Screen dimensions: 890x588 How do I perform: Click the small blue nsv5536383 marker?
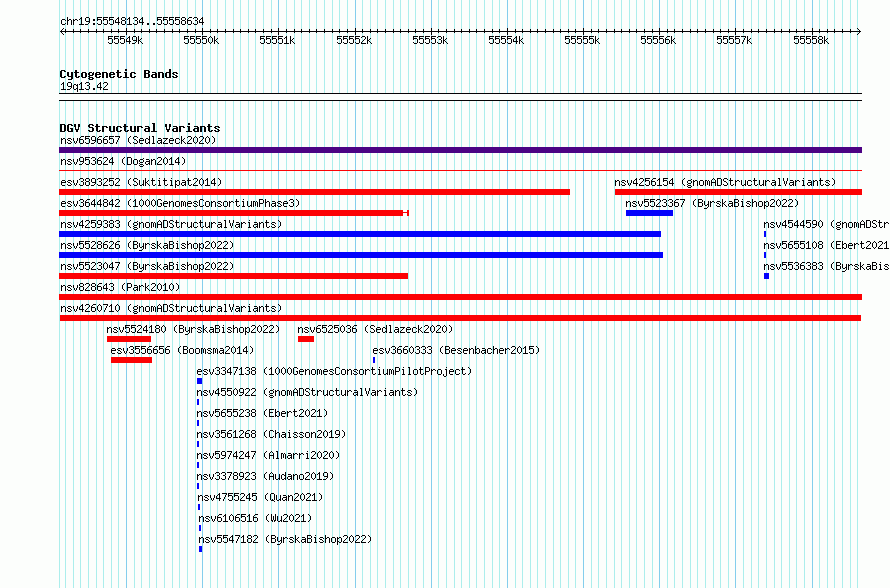click(766, 276)
